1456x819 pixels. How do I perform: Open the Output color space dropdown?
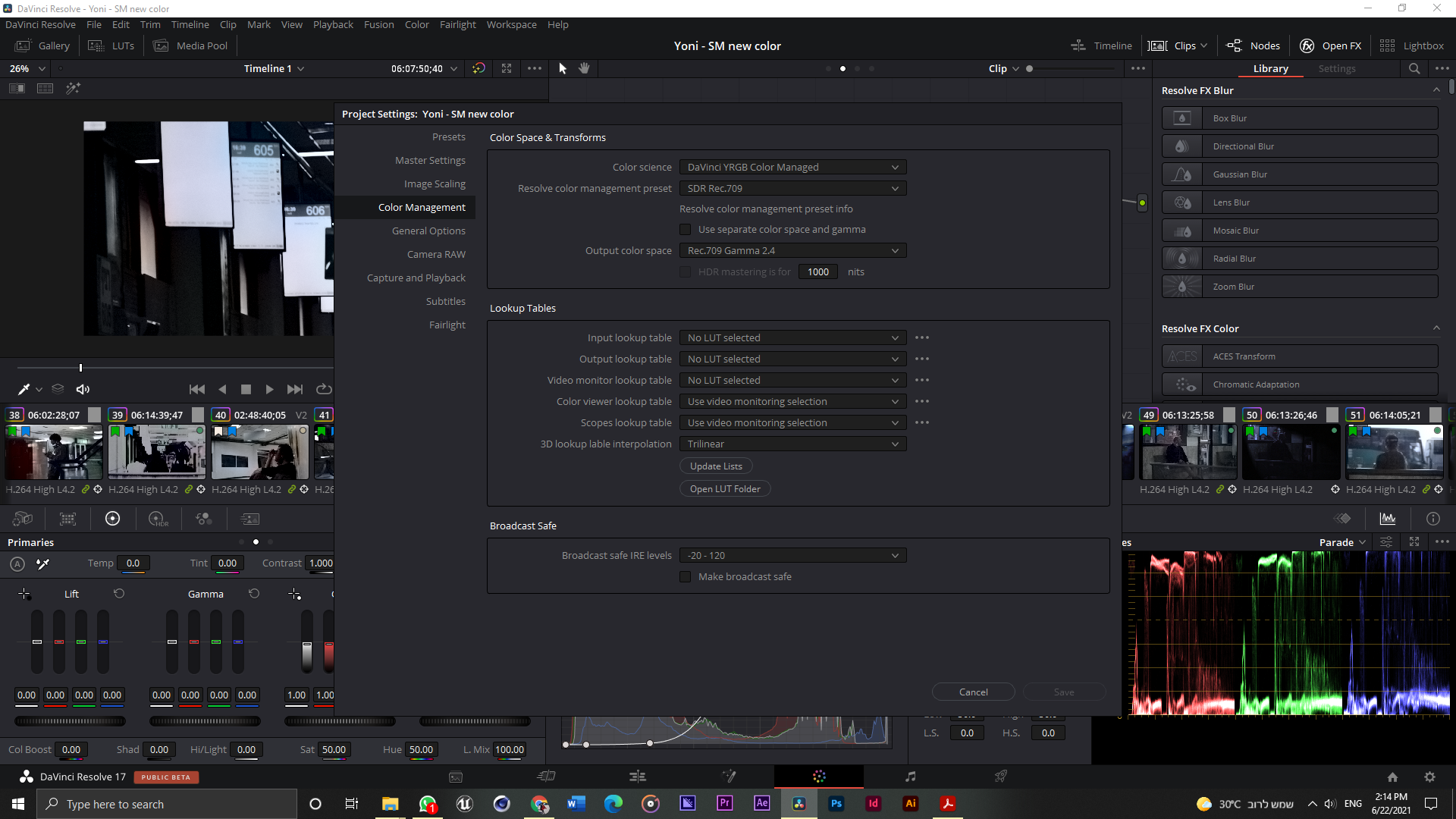click(792, 250)
